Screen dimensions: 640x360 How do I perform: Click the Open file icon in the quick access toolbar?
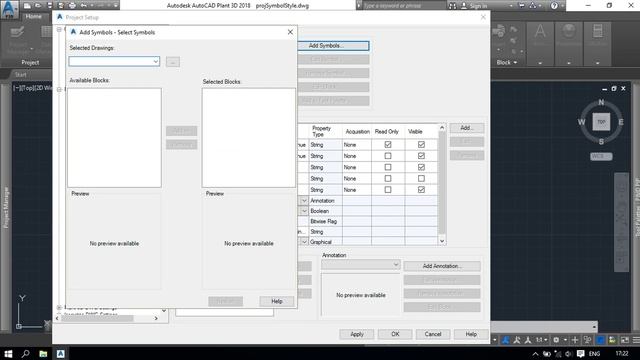[38, 6]
